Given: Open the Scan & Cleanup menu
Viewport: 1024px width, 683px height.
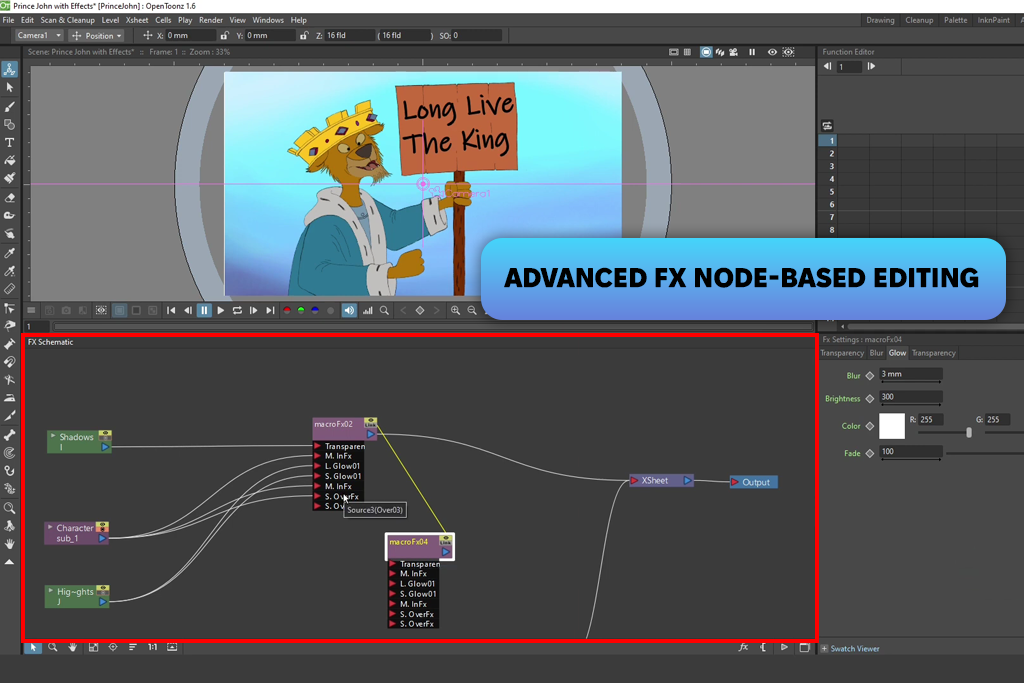Looking at the screenshot, I should click(67, 20).
